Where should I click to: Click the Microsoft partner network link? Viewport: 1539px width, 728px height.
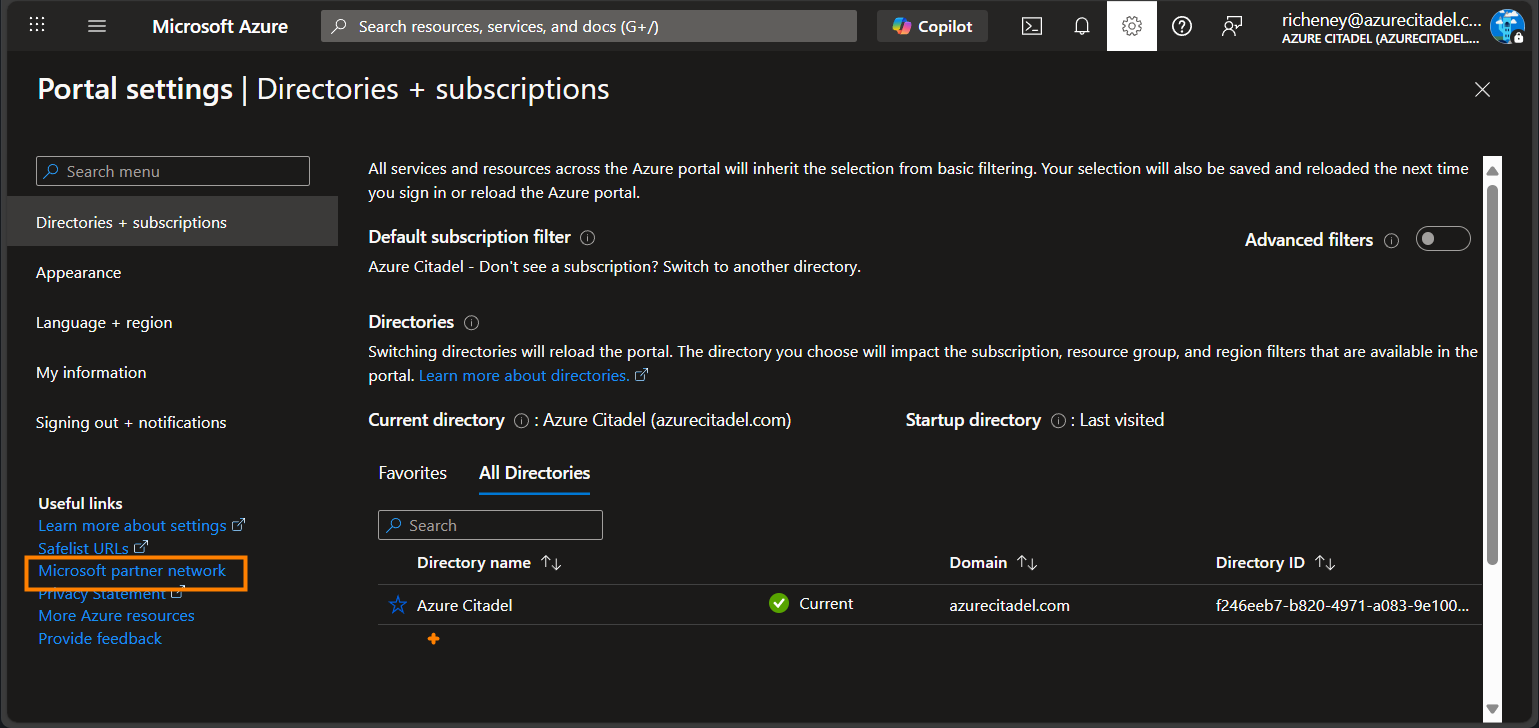pos(131,570)
